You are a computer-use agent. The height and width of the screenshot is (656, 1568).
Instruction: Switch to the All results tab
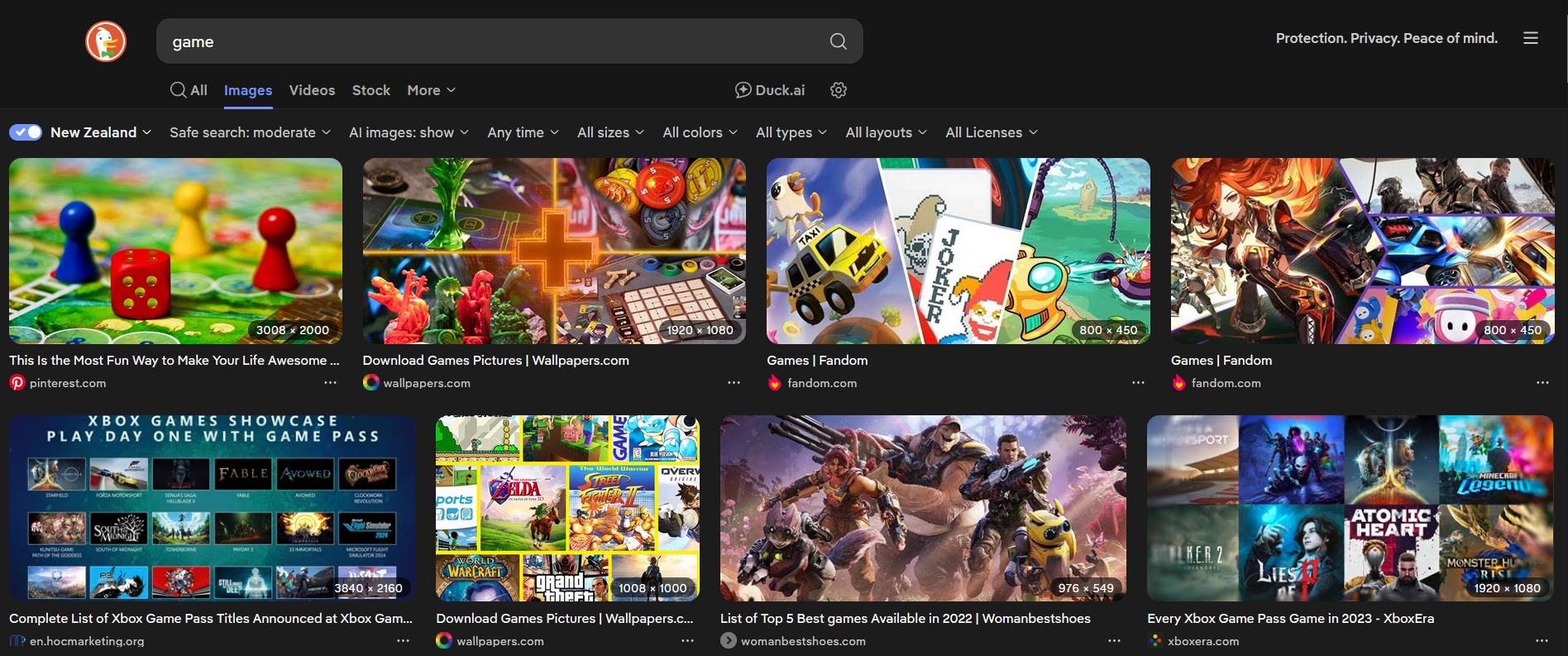189,90
